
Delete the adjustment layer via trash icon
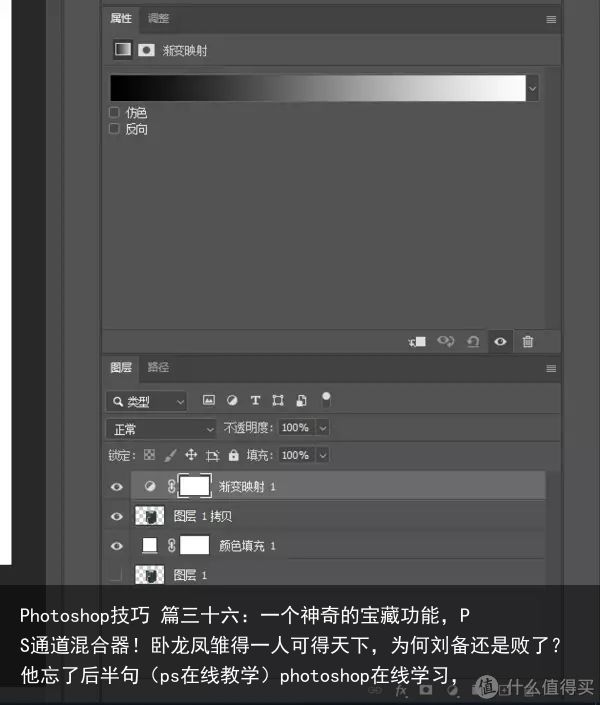528,342
